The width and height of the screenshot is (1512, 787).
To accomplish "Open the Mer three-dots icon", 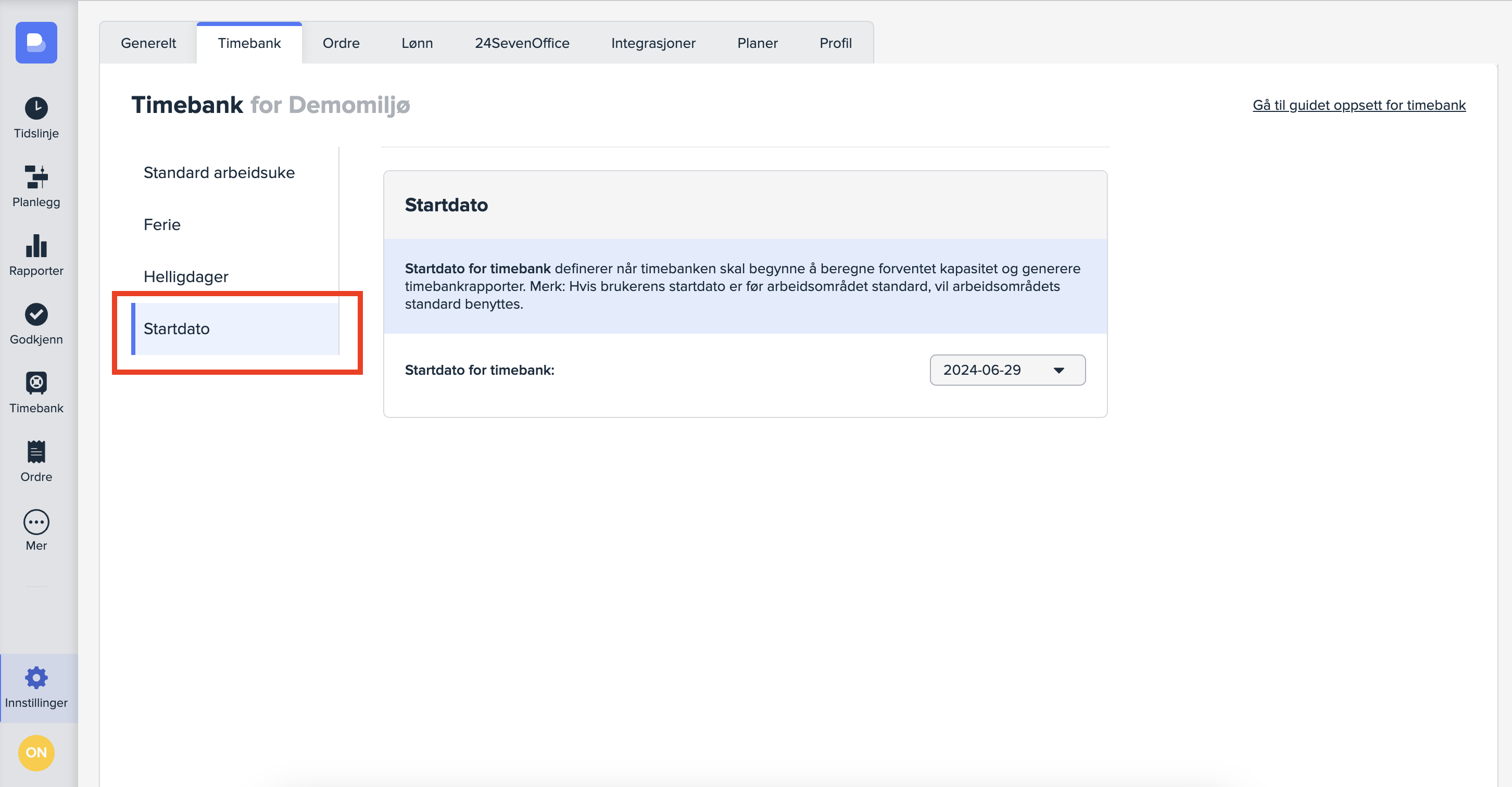I will pos(36,522).
